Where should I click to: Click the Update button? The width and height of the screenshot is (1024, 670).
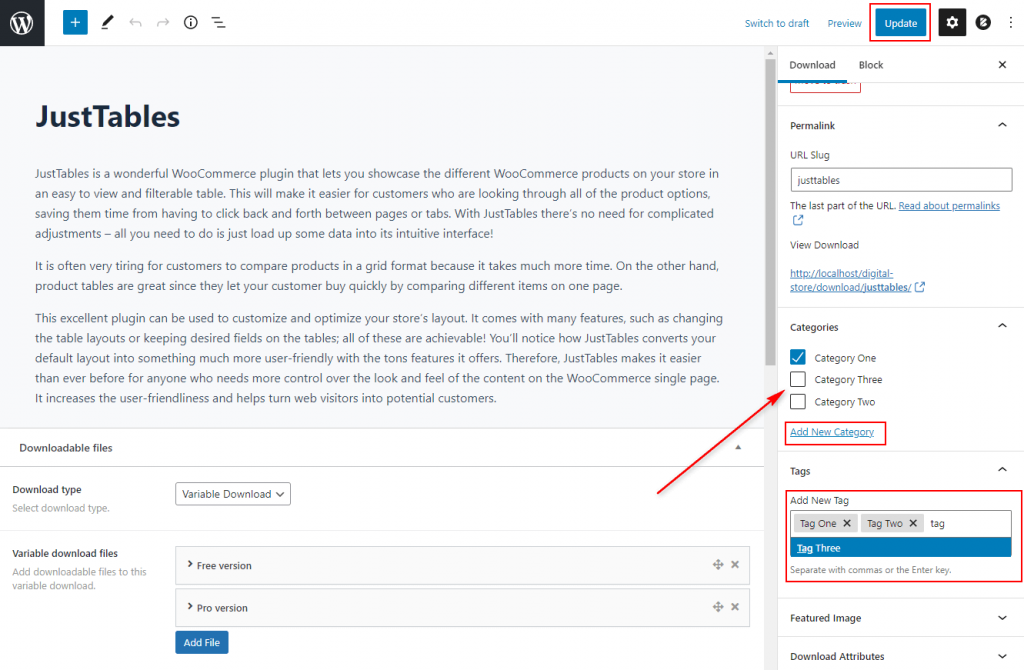[x=901, y=23]
